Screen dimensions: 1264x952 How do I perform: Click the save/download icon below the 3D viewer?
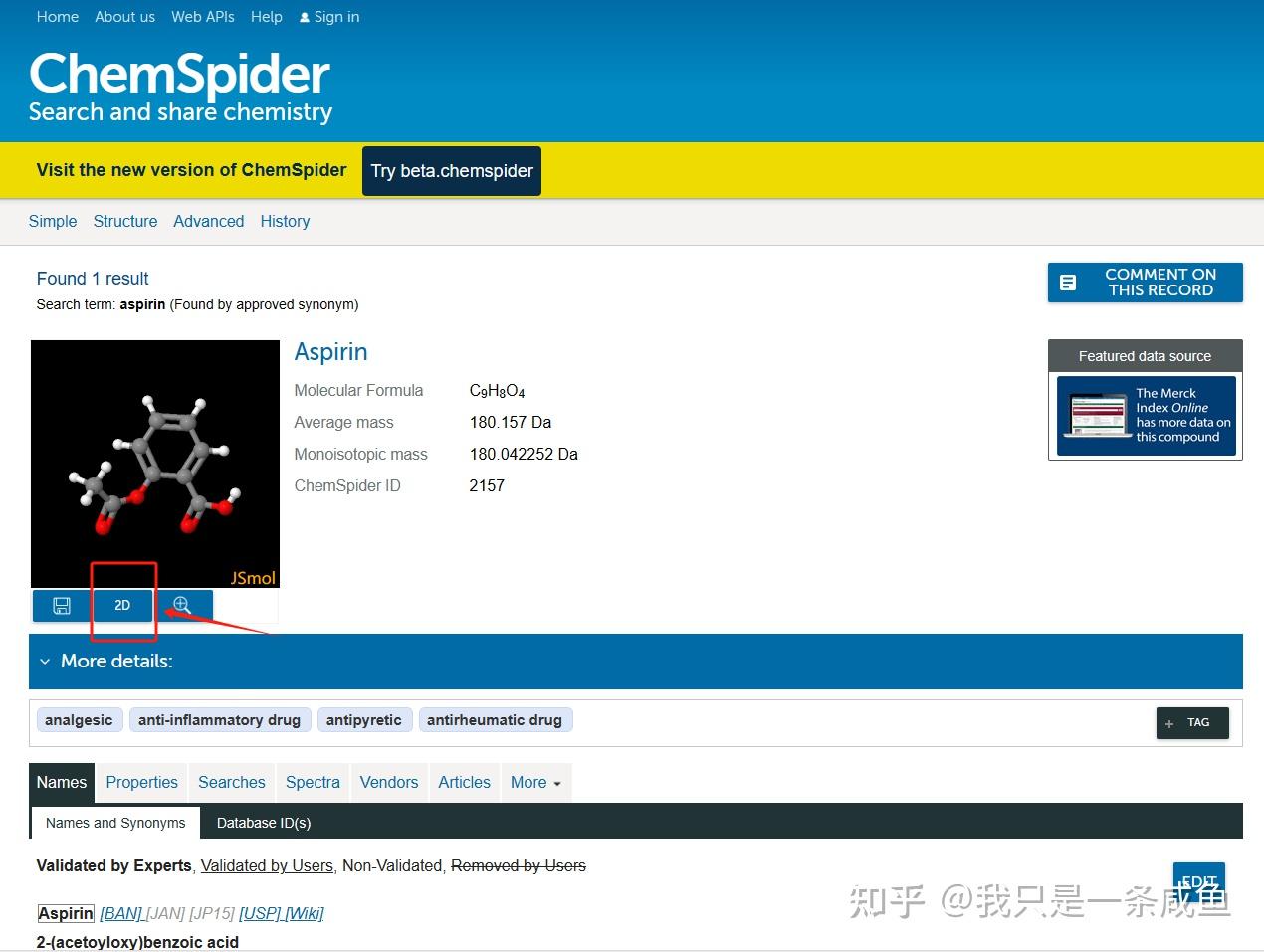[x=61, y=605]
